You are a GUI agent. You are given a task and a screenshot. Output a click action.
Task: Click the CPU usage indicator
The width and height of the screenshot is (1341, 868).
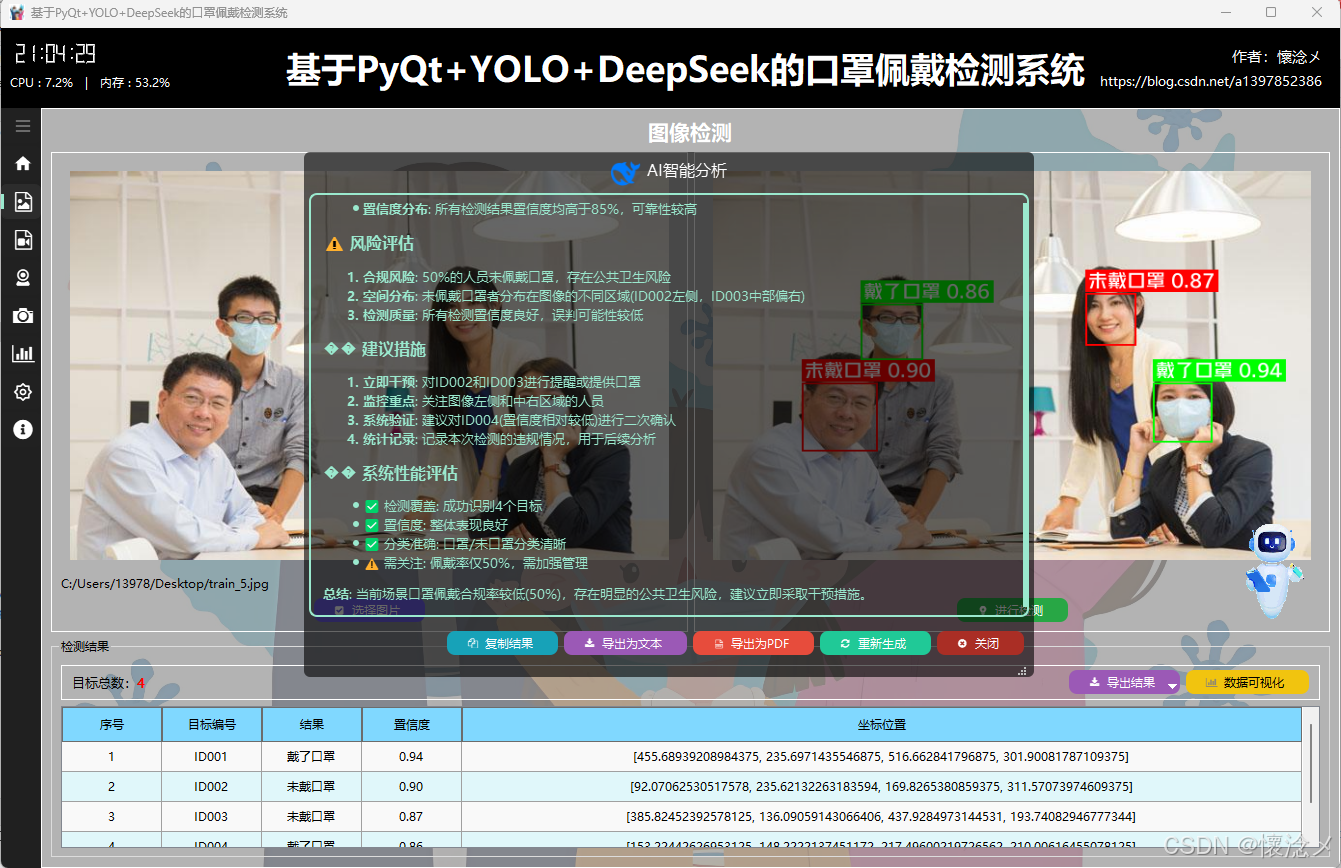(42, 83)
